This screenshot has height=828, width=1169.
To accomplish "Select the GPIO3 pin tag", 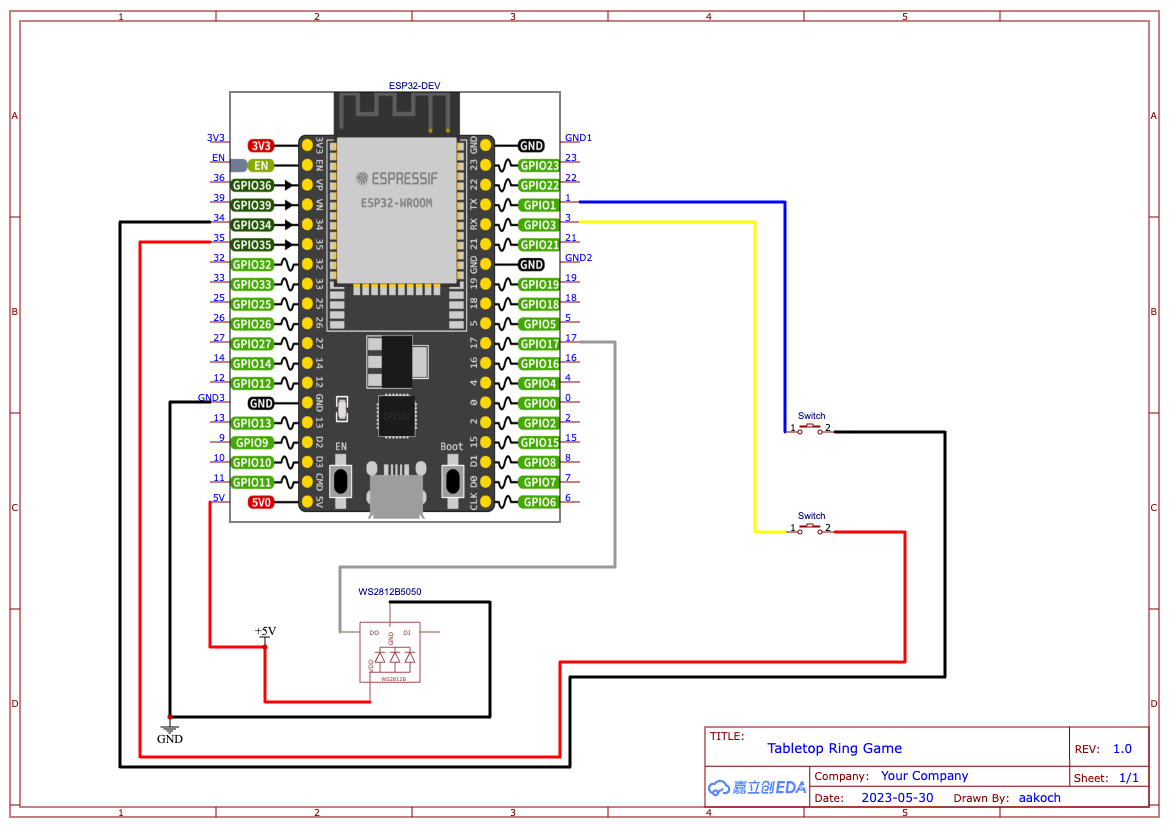I will 539,225.
